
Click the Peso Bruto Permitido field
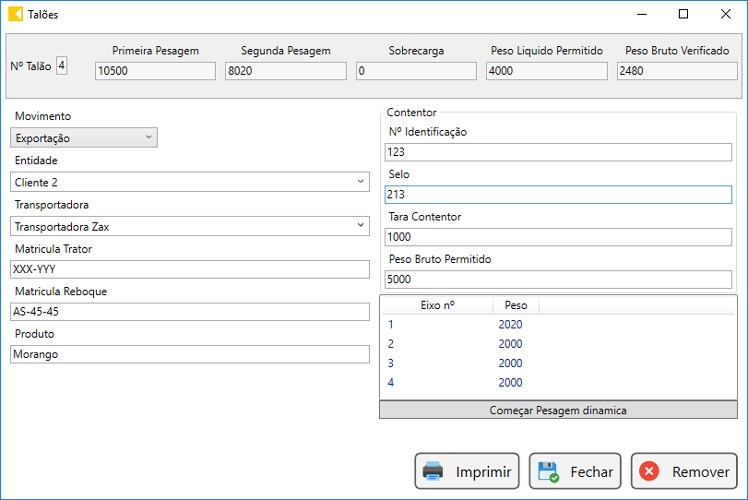(x=558, y=279)
